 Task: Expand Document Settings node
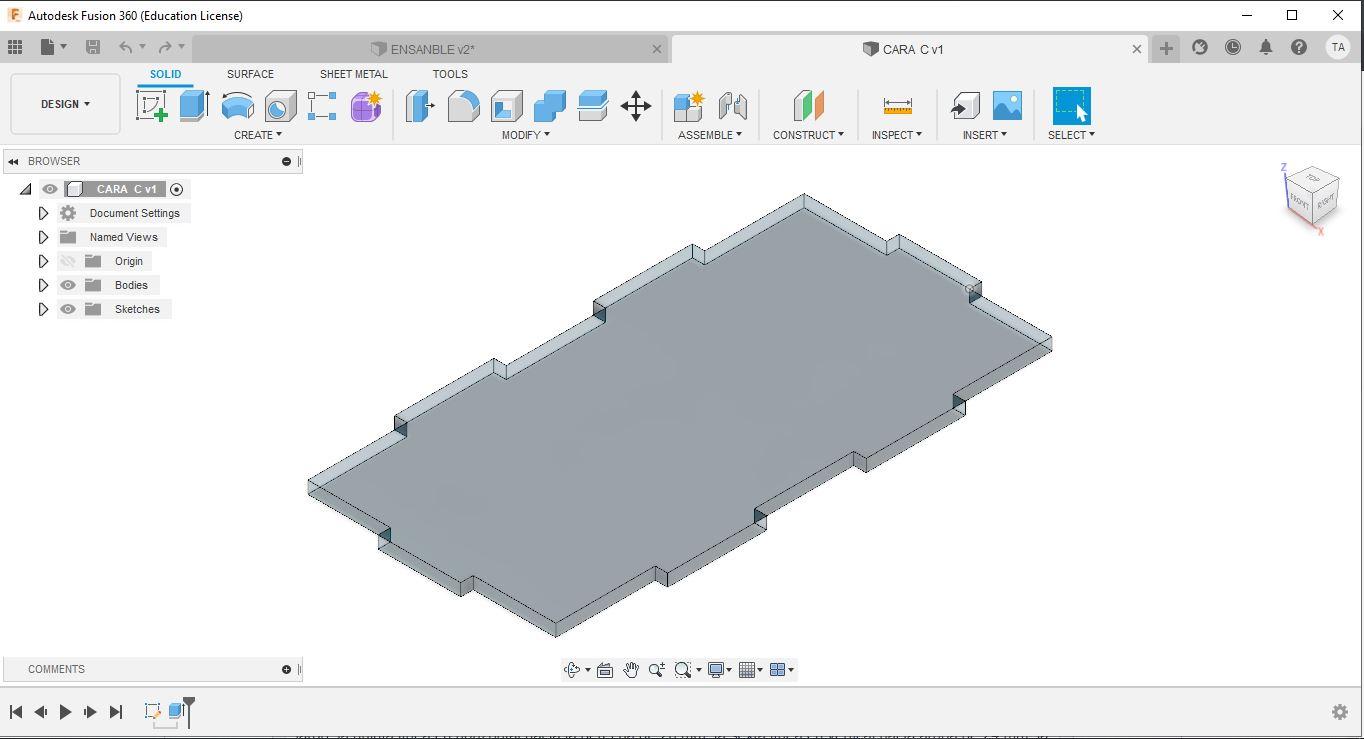click(43, 213)
